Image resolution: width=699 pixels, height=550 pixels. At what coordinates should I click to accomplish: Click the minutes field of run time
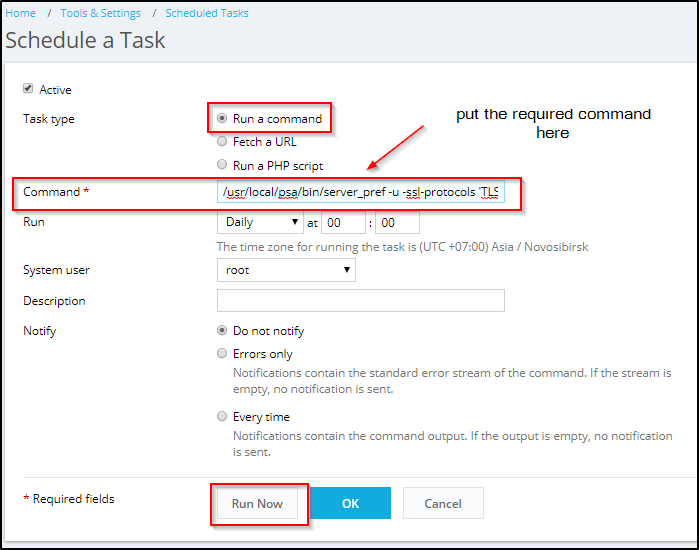396,222
